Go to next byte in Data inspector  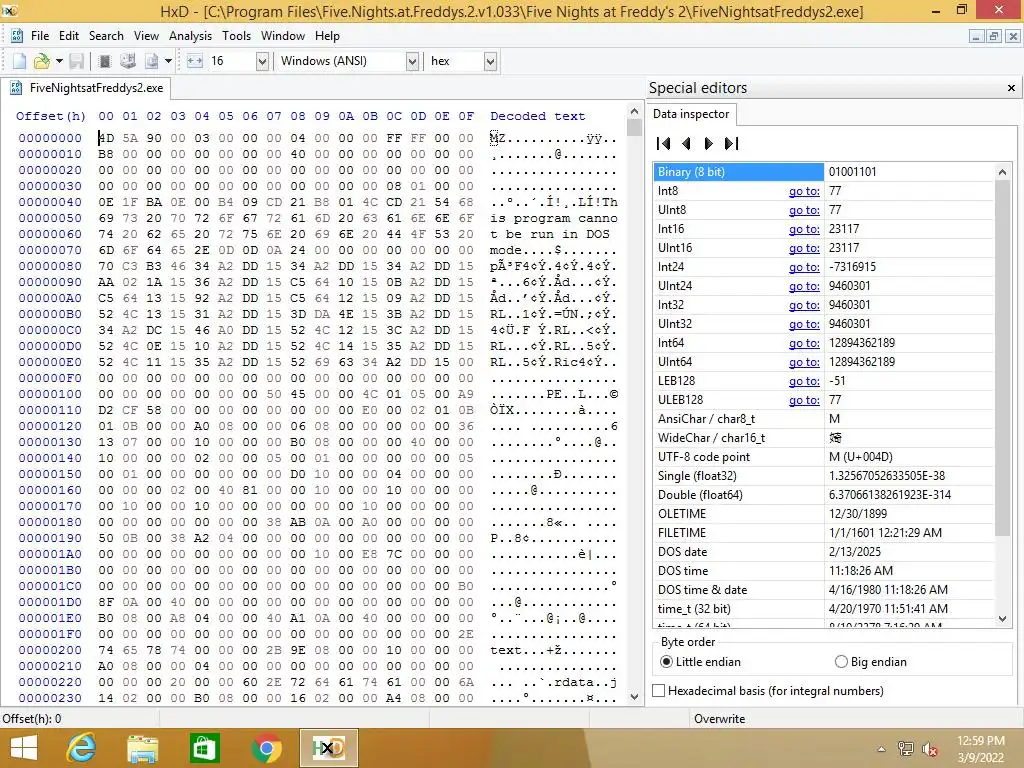point(709,144)
